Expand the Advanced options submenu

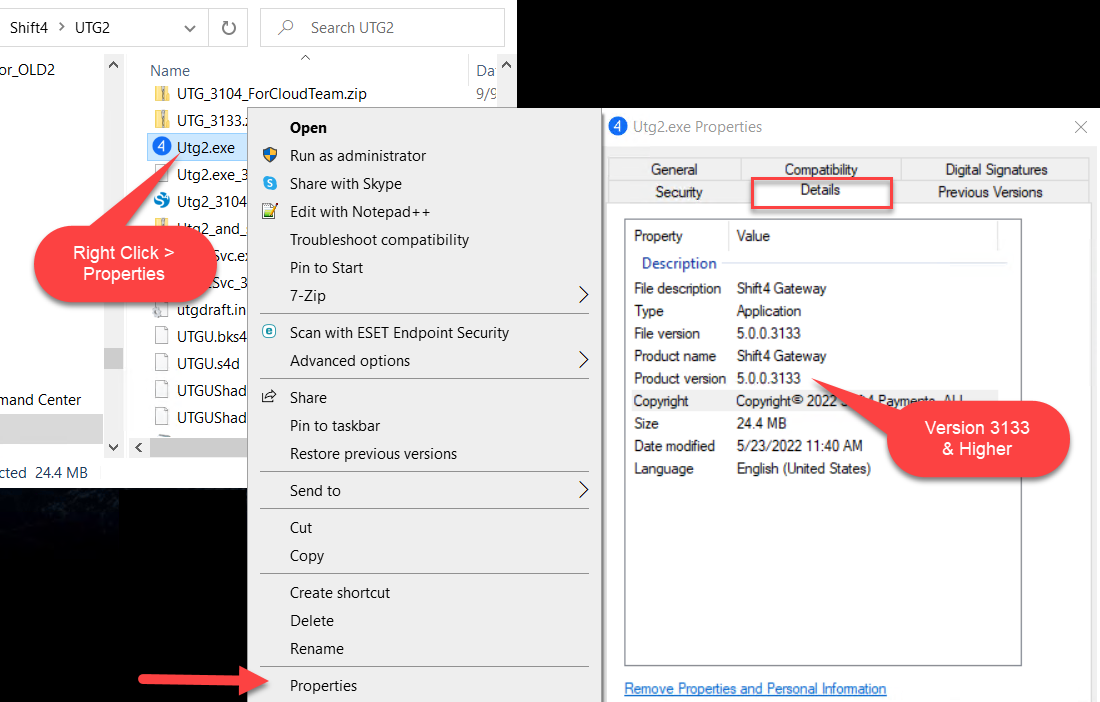583,360
